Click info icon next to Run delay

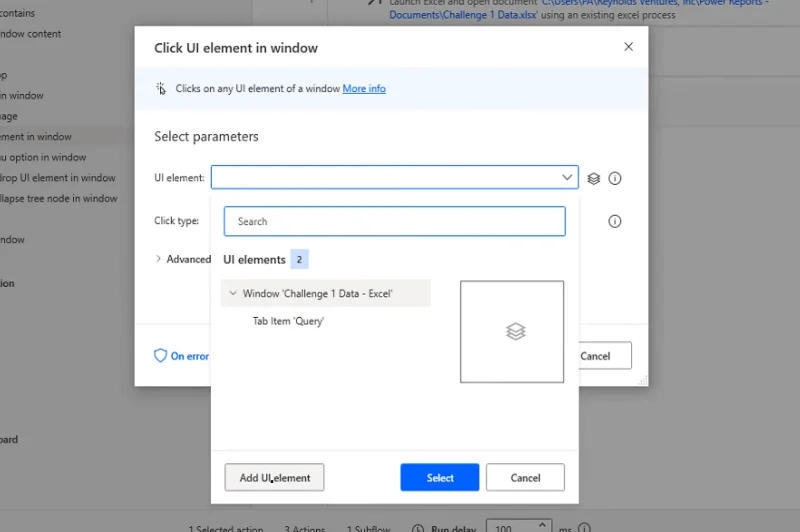[585, 528]
